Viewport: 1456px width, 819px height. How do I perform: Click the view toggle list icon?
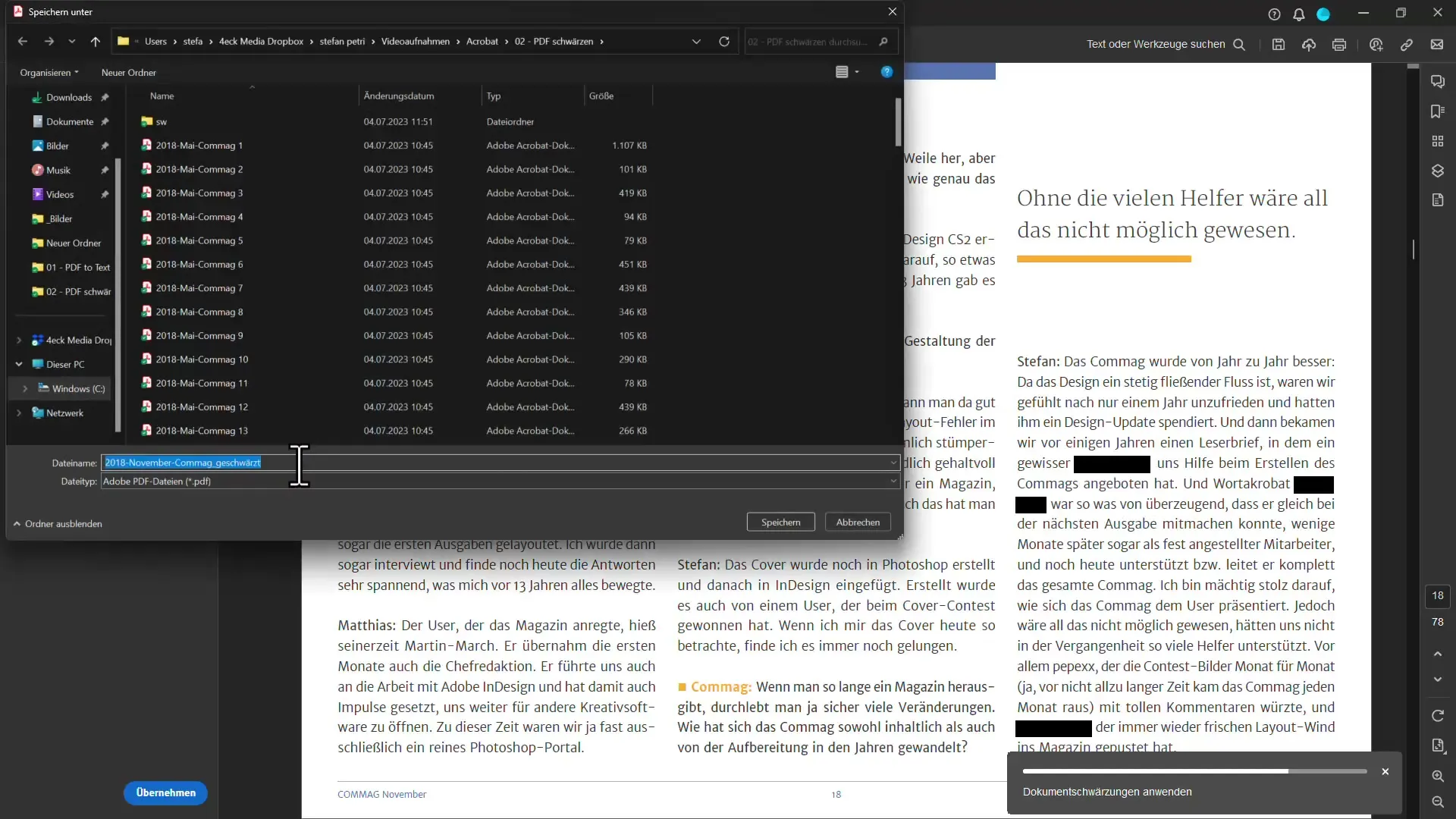[x=842, y=71]
